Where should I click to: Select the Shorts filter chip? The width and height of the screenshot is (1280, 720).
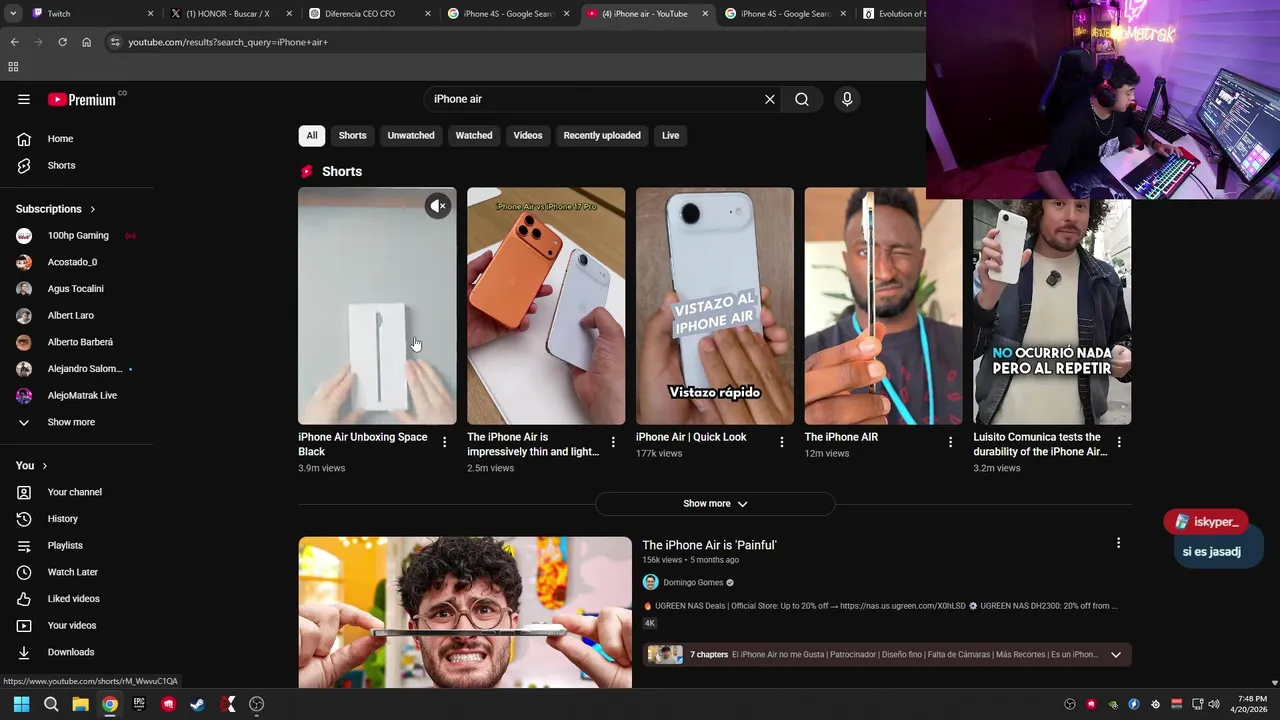[x=352, y=136]
